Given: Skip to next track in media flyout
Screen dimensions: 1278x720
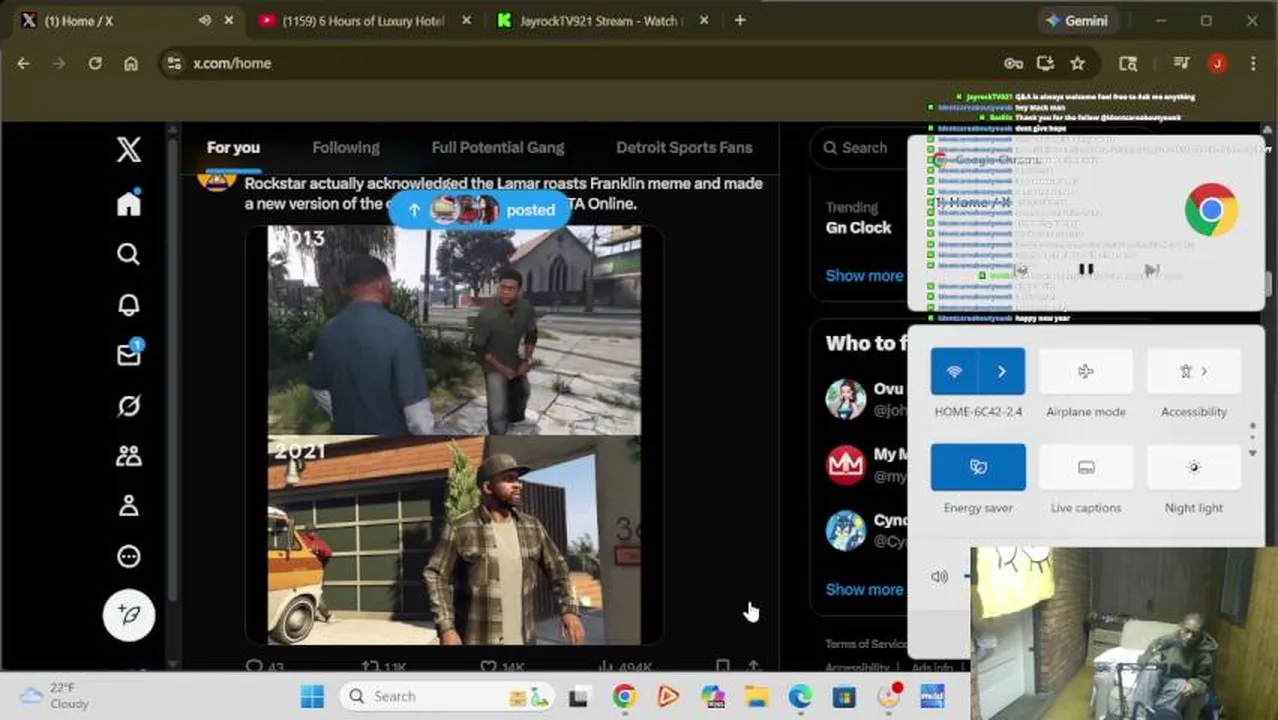Looking at the screenshot, I should (x=1151, y=269).
